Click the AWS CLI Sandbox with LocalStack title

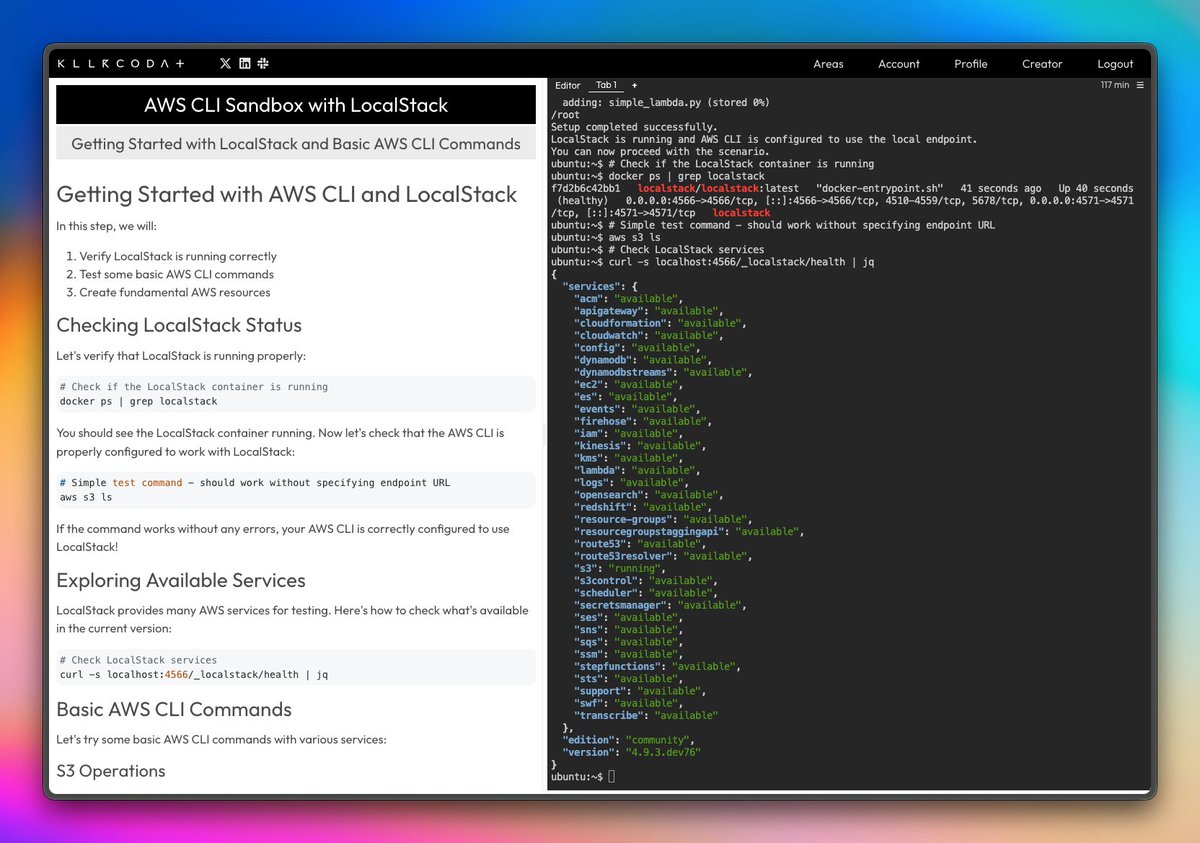(296, 105)
